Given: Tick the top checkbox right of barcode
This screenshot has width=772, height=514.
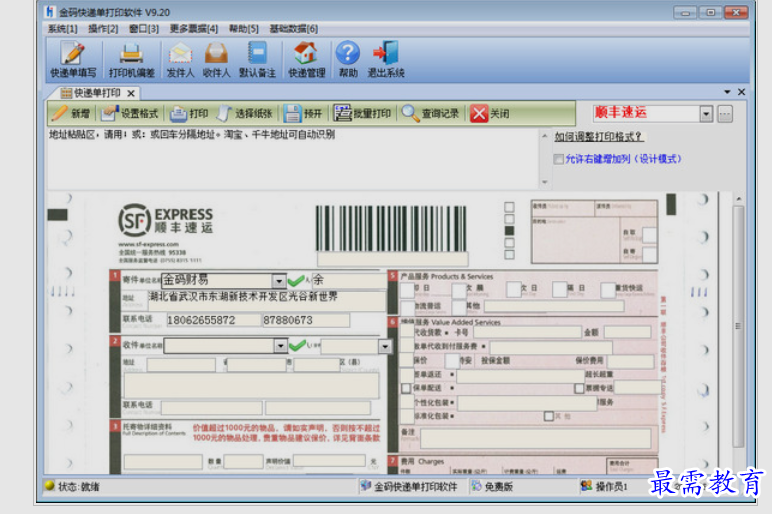Looking at the screenshot, I should tap(509, 207).
